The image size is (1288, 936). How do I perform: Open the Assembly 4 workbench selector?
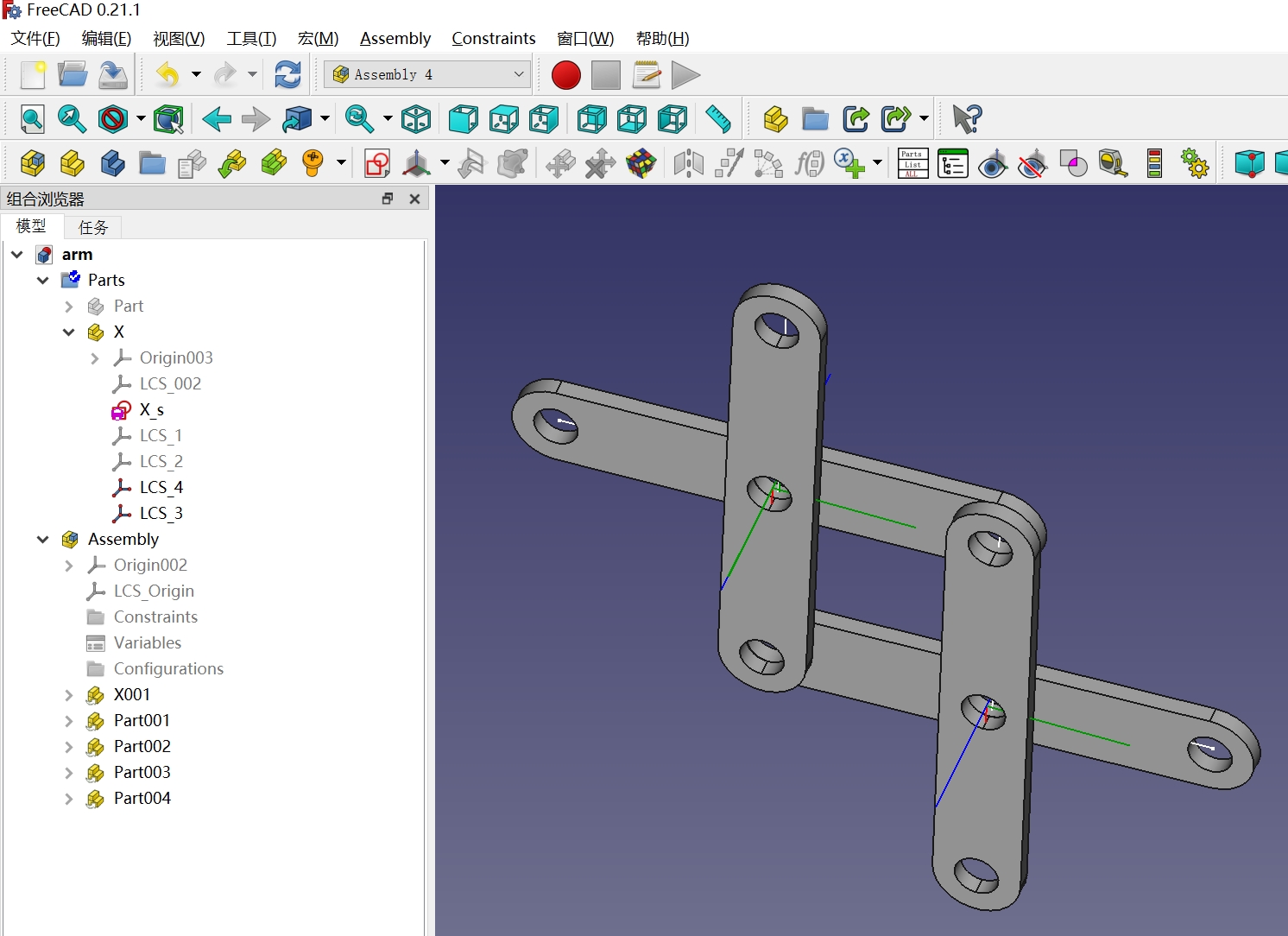pyautogui.click(x=429, y=75)
